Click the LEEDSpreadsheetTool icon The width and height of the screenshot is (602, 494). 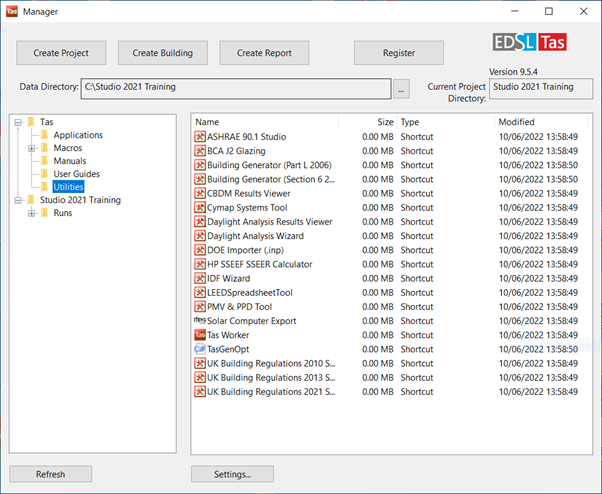pos(200,293)
